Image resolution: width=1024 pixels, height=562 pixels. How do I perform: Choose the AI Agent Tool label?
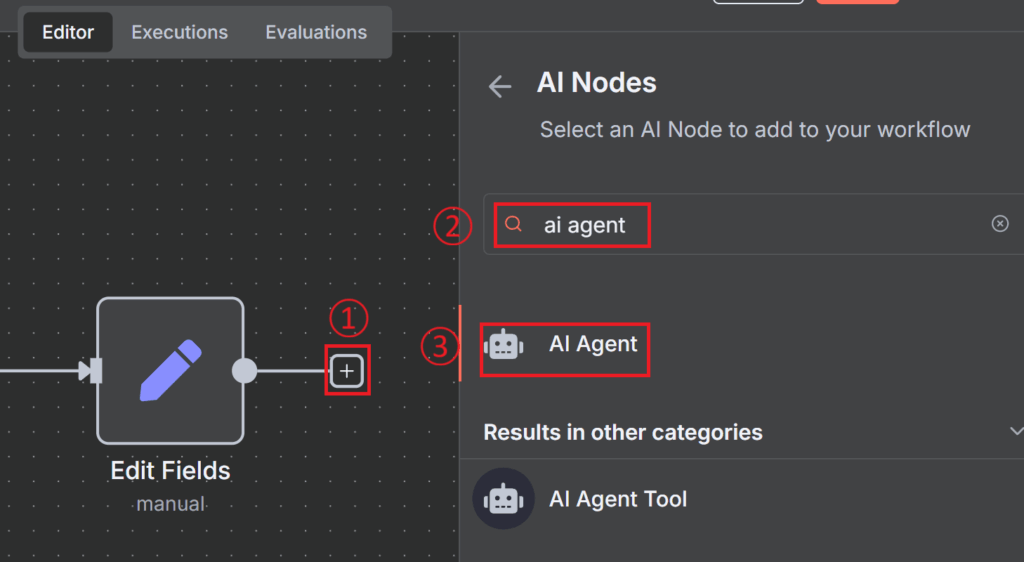[618, 498]
